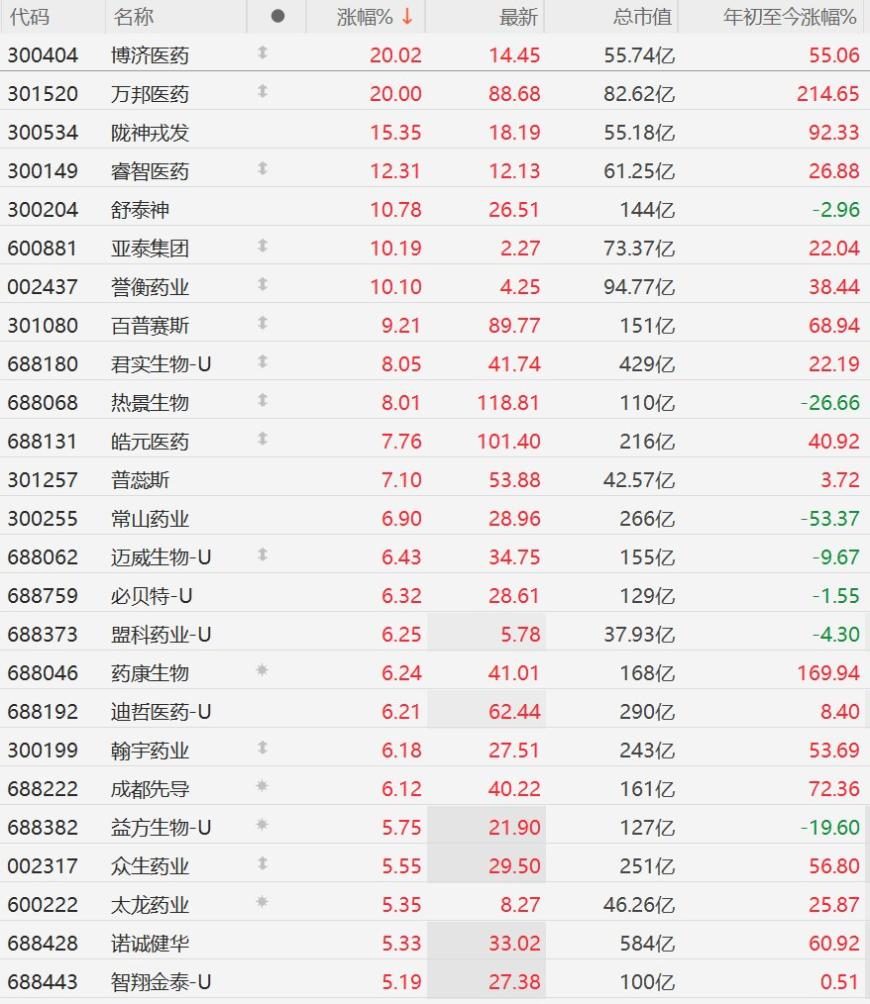Click the 584亿 market cap cell
870x1004 pixels.
(647, 943)
